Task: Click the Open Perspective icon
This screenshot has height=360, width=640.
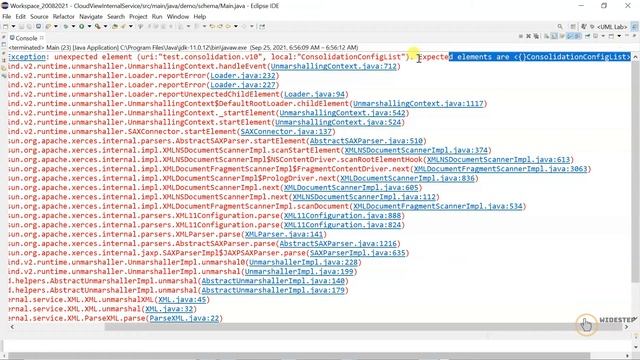Action: [573, 27]
